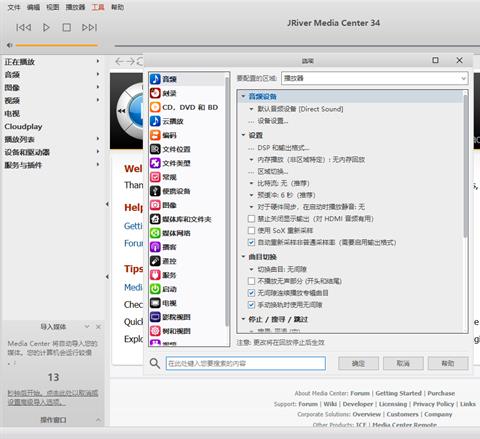Expand 正在播放 in the left tree
The image size is (480, 439).
click(x=98, y=61)
